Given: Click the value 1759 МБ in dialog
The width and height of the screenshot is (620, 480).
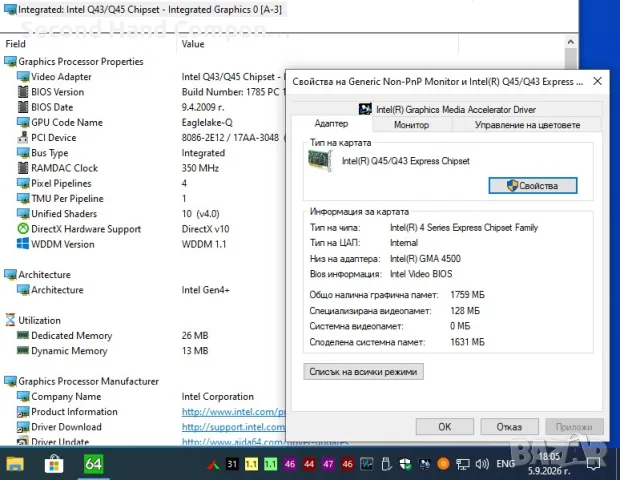Looking at the screenshot, I should point(467,295).
